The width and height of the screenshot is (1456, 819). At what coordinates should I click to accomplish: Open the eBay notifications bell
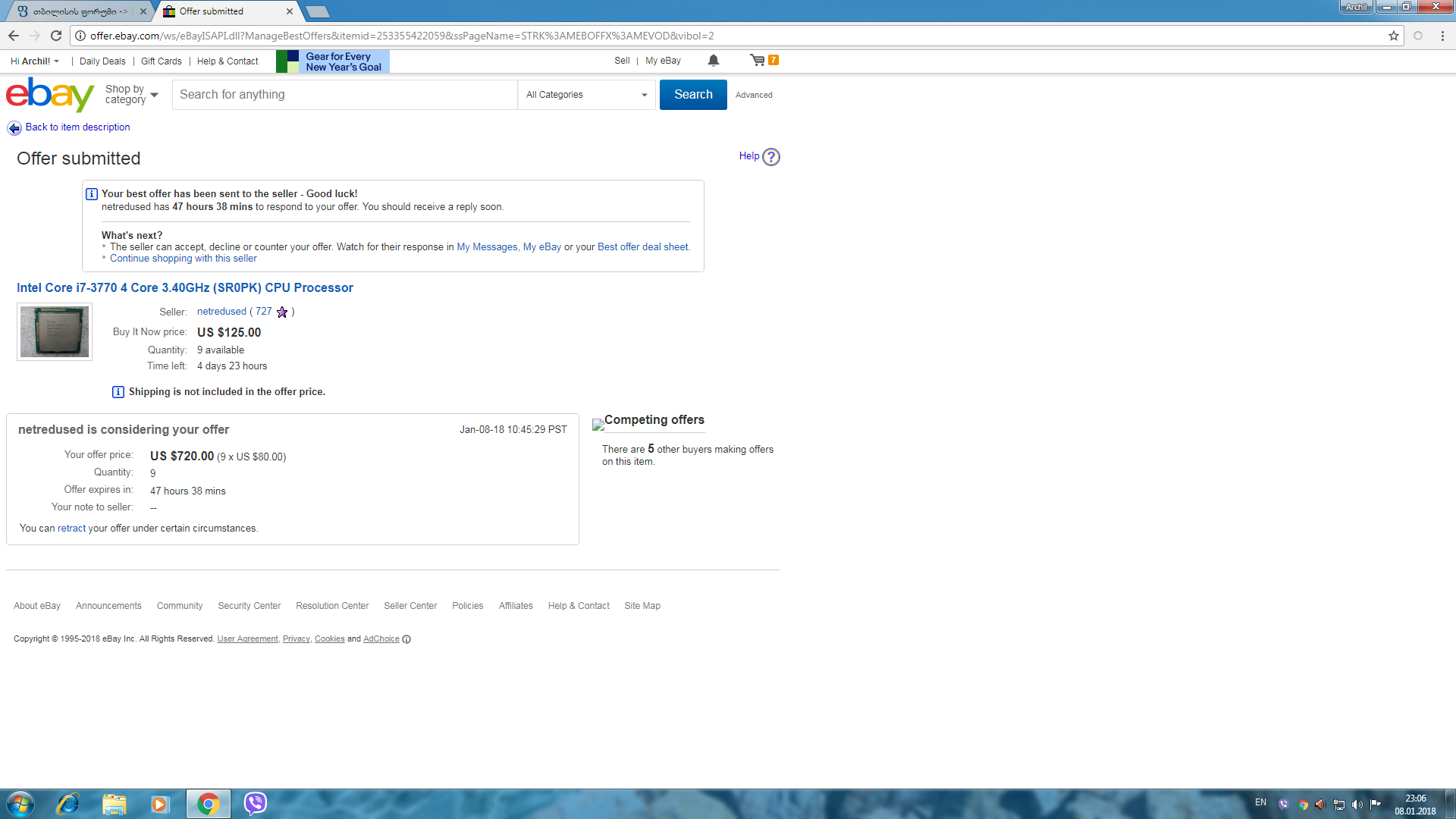(x=713, y=61)
